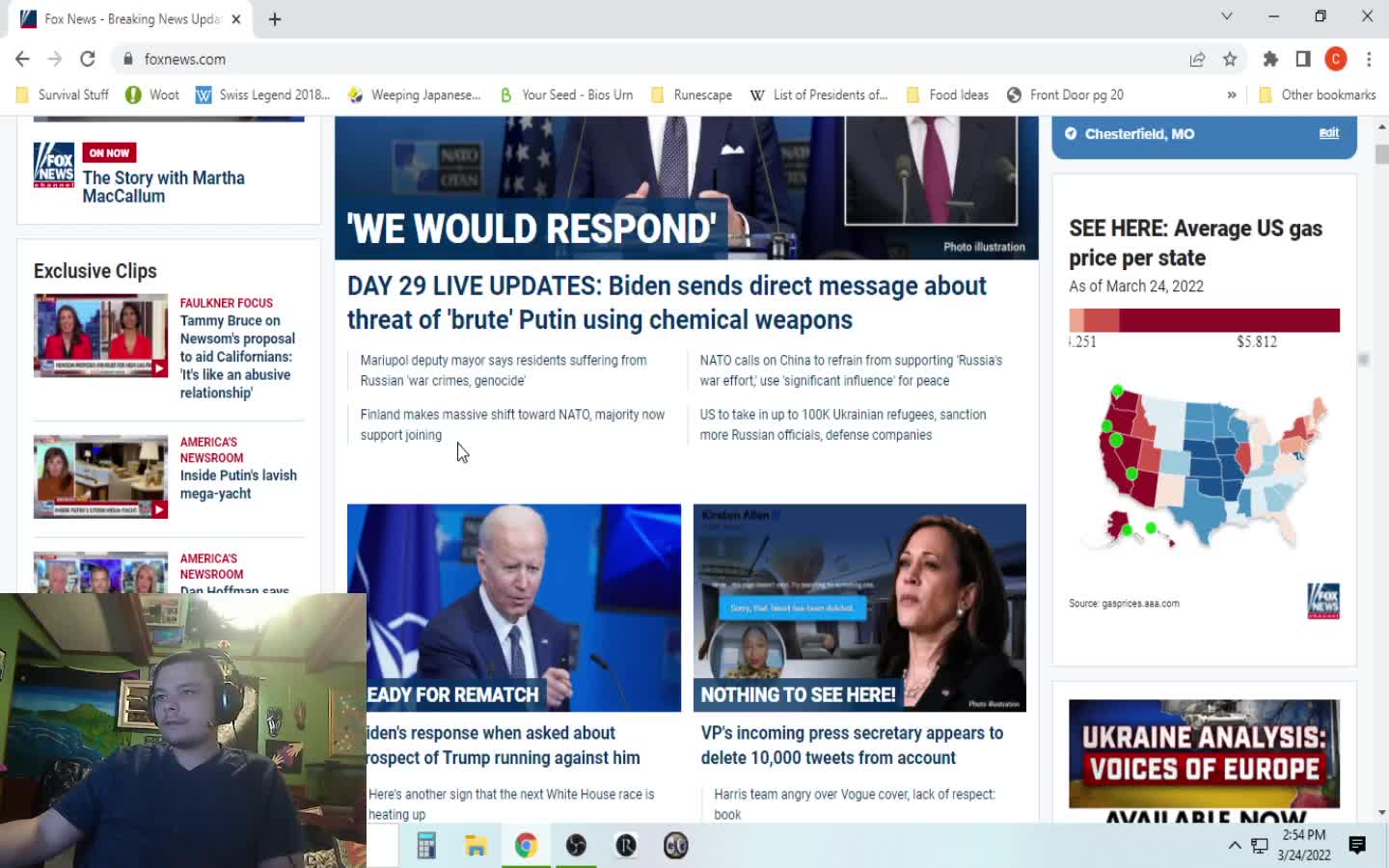Open the RuneLite R taskbar icon
This screenshot has height=868, width=1389.
coord(626,846)
